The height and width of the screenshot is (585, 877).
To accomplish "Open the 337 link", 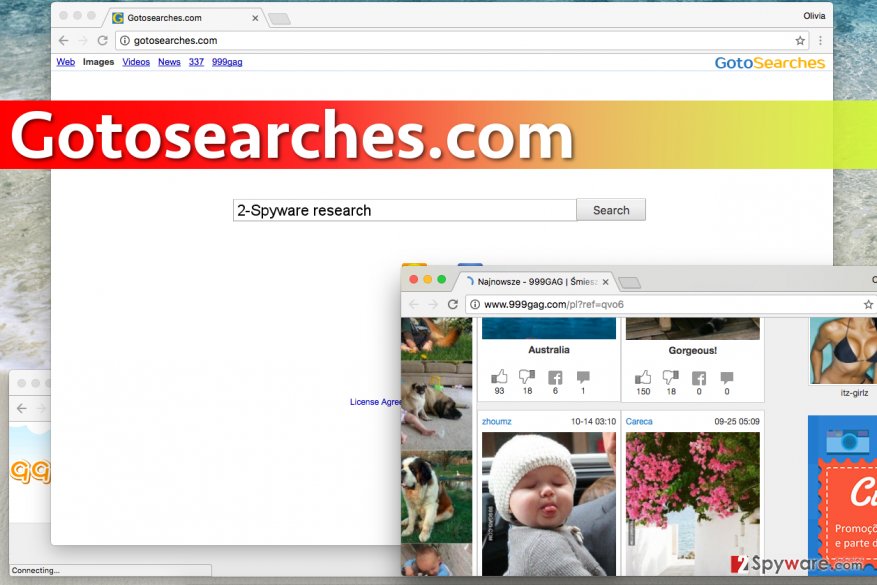I will [196, 62].
